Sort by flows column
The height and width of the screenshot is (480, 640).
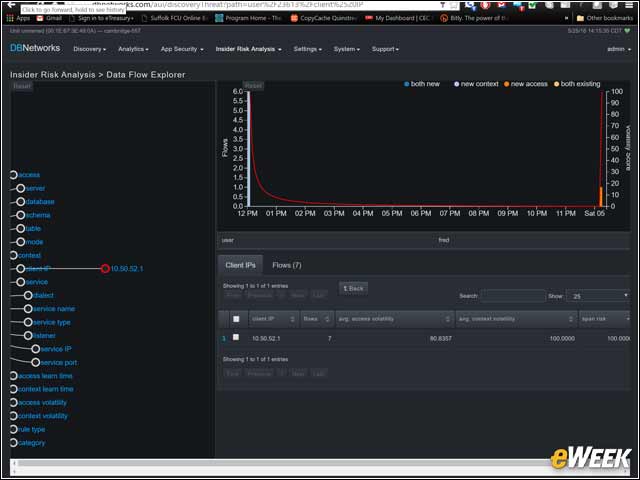[x=317, y=319]
